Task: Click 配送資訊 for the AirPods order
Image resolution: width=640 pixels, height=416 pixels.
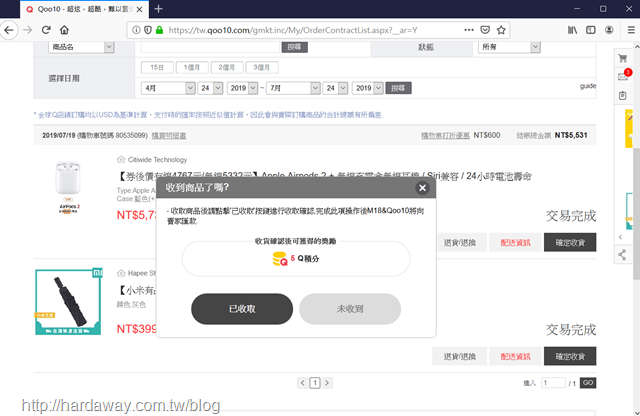Action: coord(516,242)
